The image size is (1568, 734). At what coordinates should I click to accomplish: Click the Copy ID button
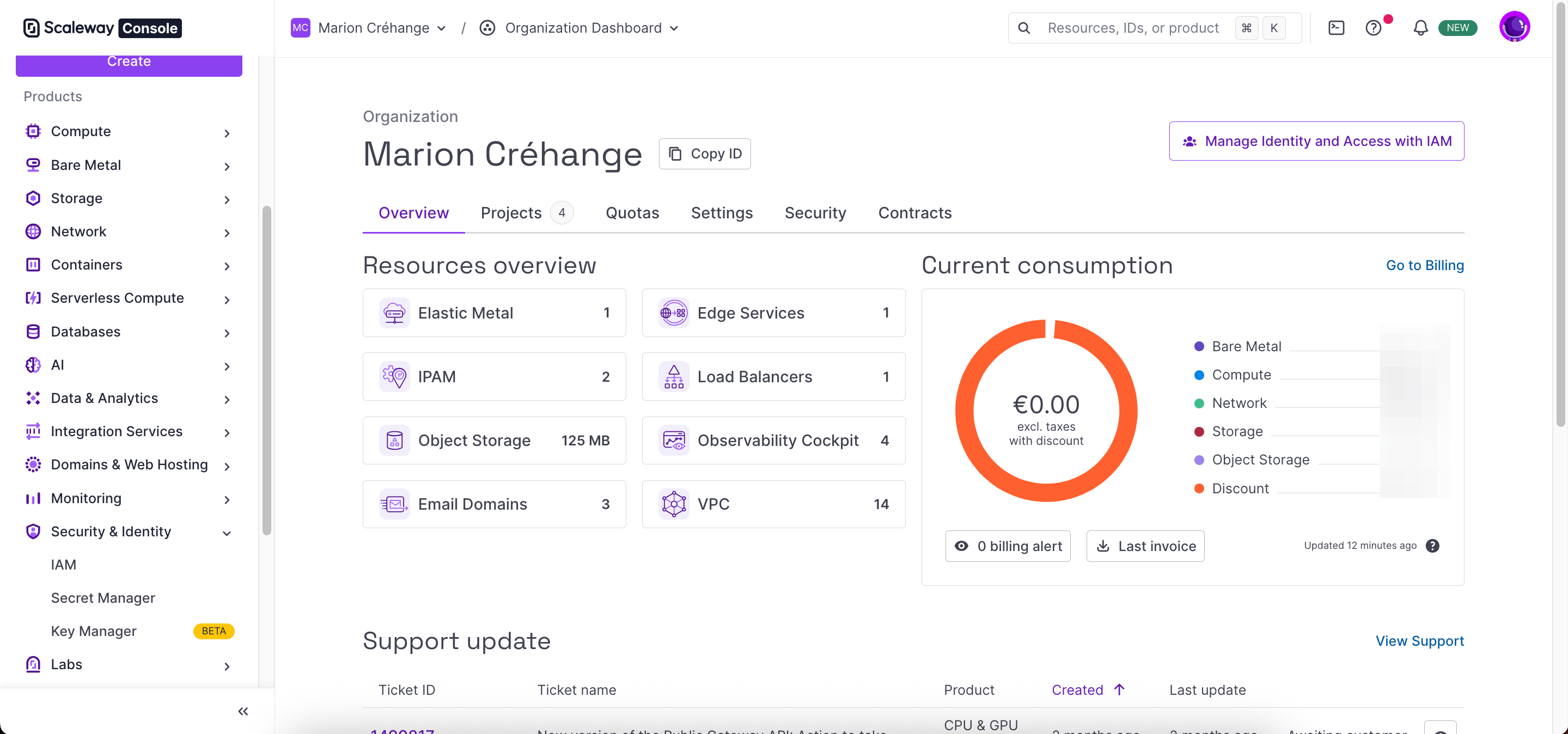click(x=704, y=154)
